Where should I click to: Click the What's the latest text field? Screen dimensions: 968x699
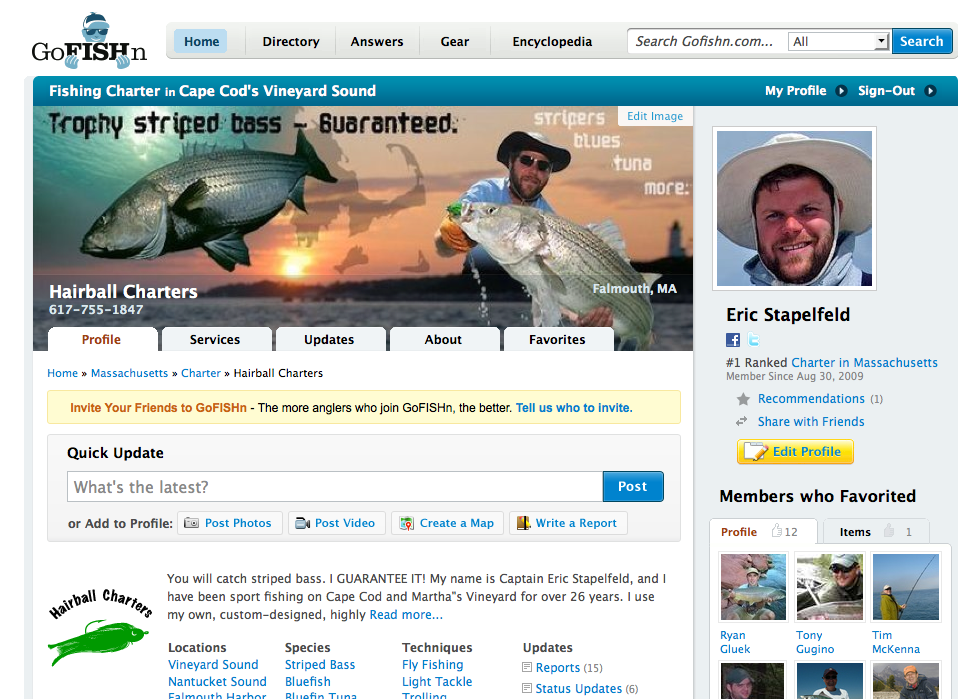click(335, 487)
